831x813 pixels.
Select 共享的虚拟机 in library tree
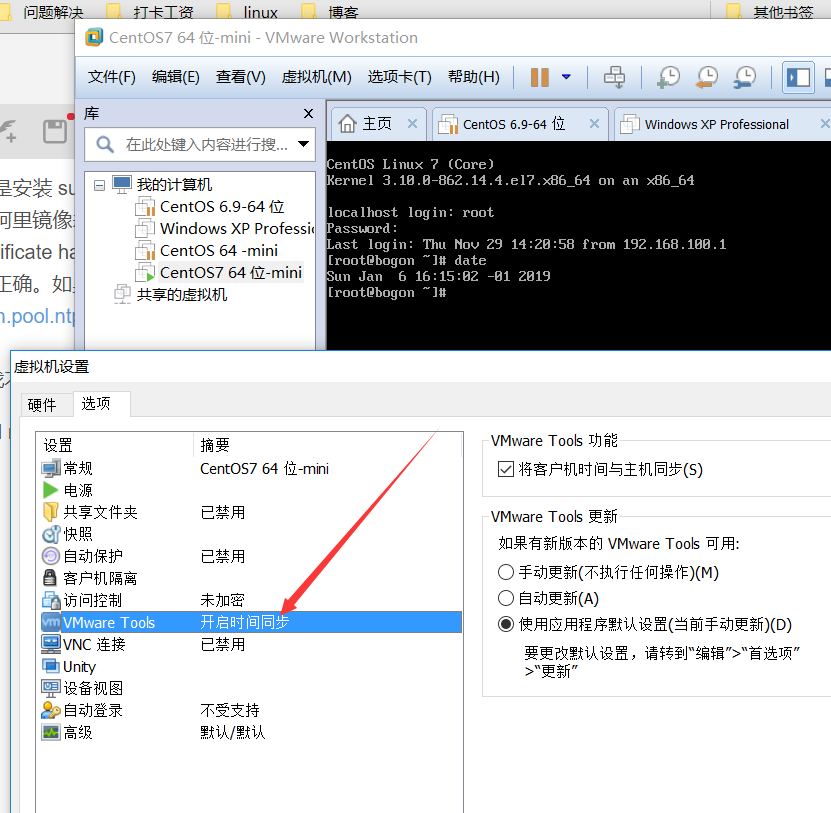171,294
